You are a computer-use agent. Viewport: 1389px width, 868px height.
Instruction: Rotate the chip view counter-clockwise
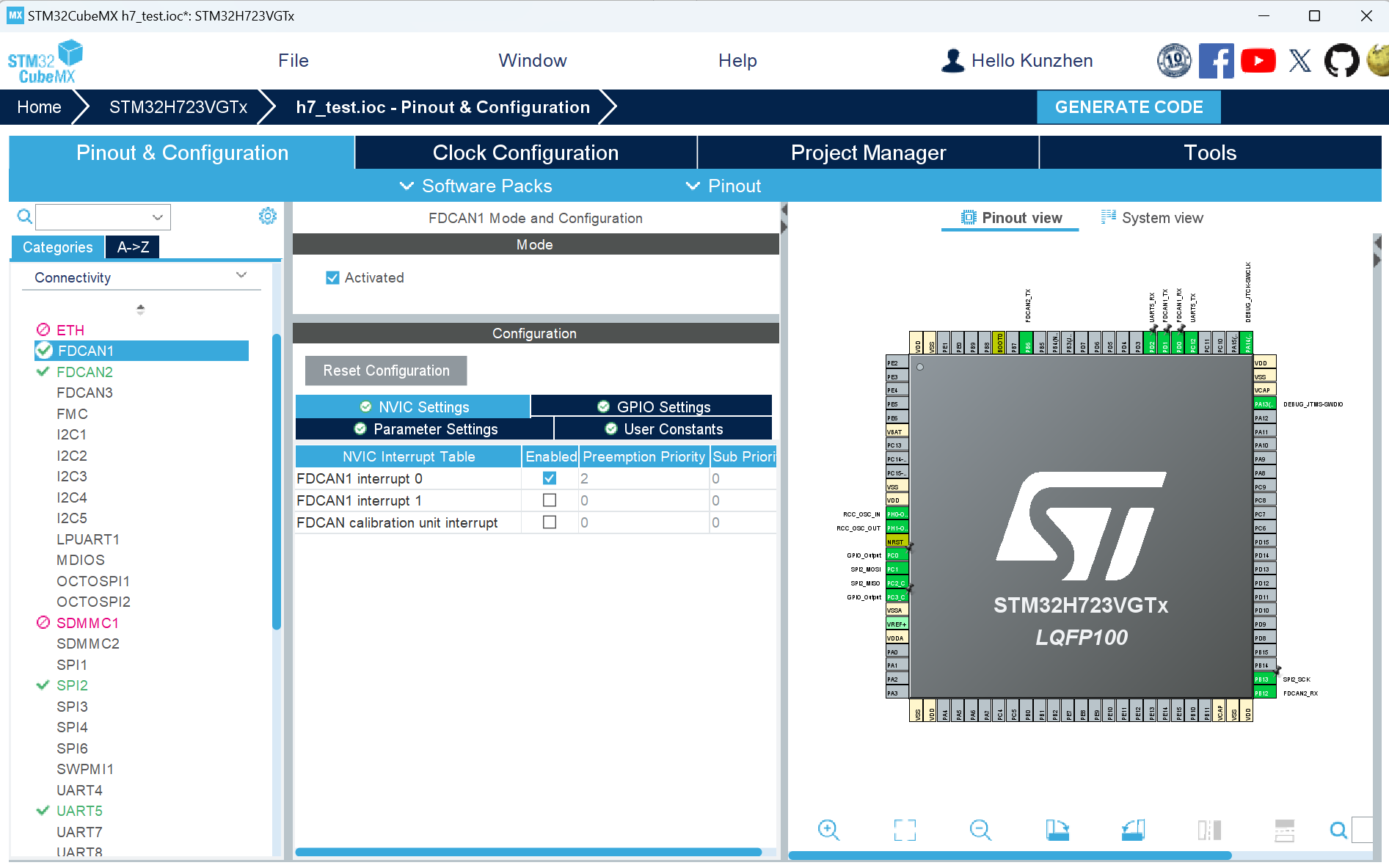(1133, 830)
